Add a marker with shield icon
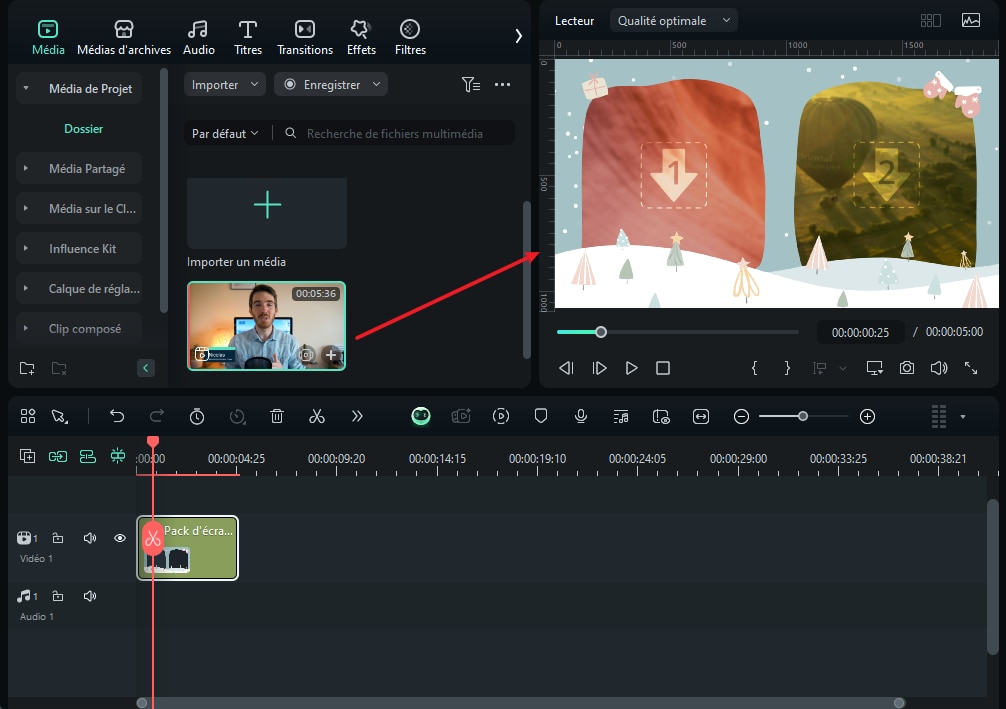This screenshot has height=709, width=1006. [541, 416]
